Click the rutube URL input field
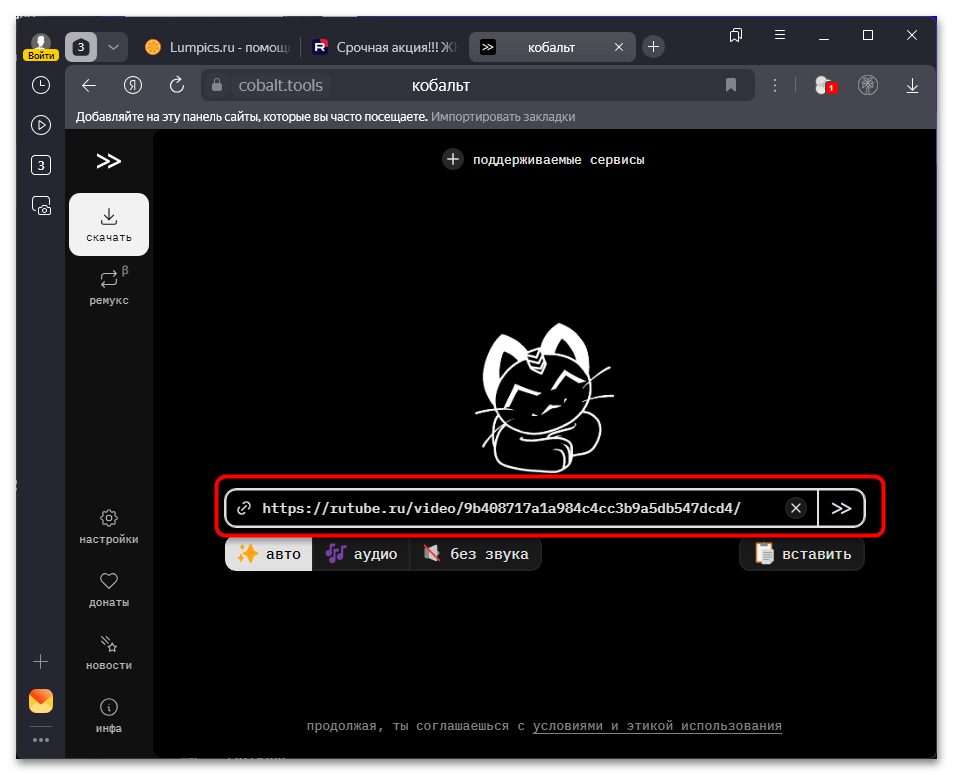The image size is (953, 775). [521, 508]
